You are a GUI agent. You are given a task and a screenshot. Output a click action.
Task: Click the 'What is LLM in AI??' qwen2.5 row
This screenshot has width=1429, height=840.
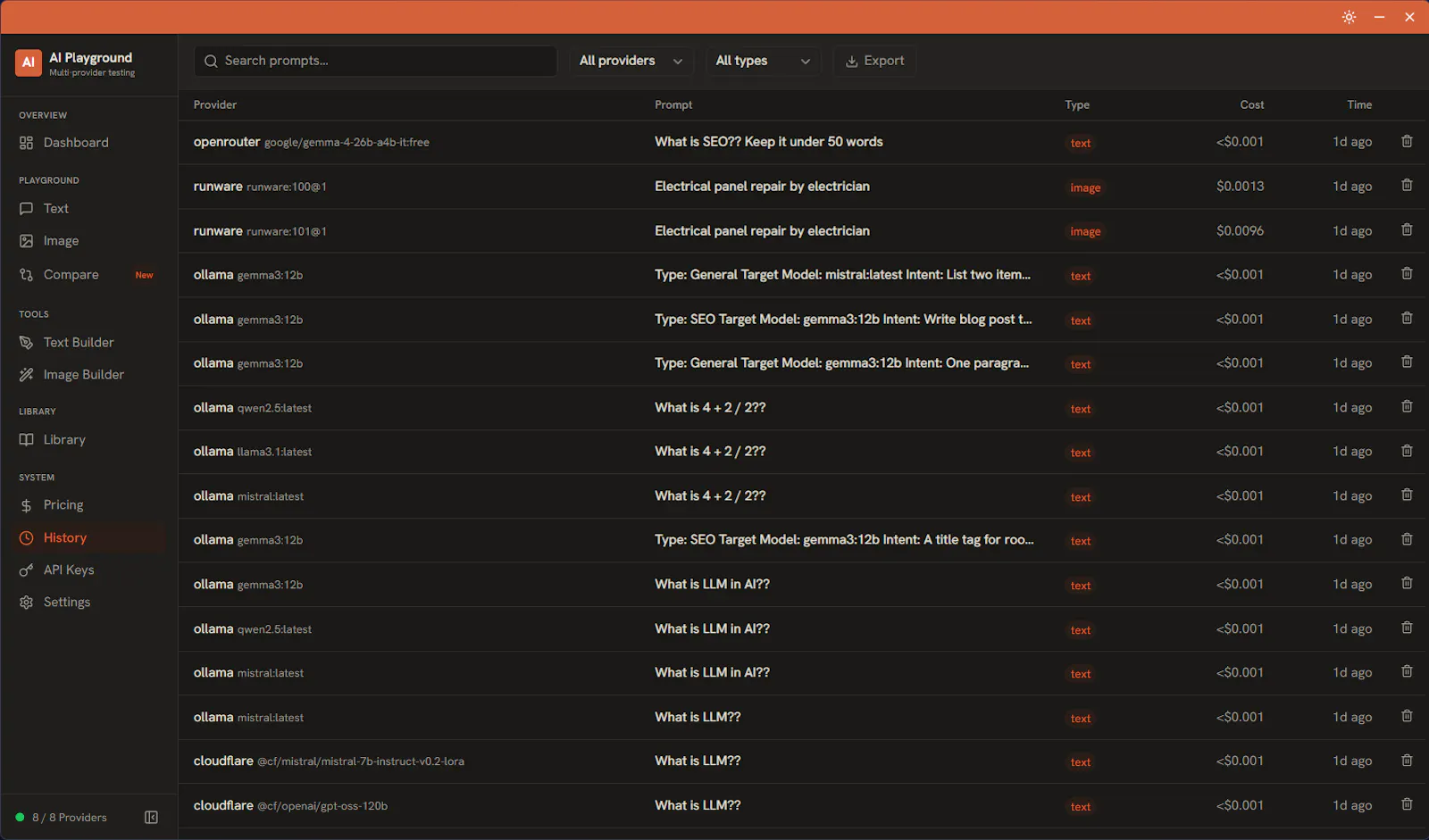[804, 628]
